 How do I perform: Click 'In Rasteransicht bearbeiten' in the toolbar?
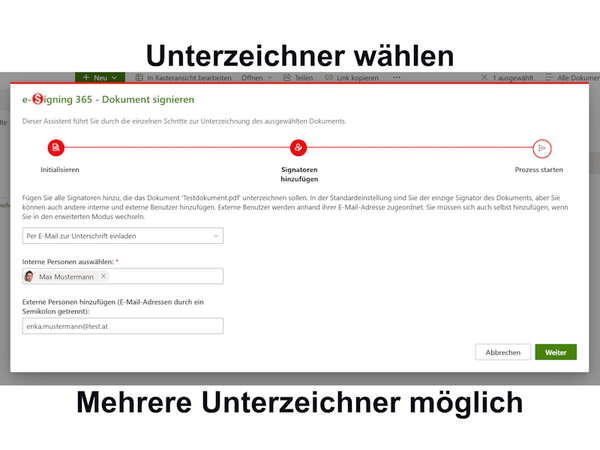point(184,78)
